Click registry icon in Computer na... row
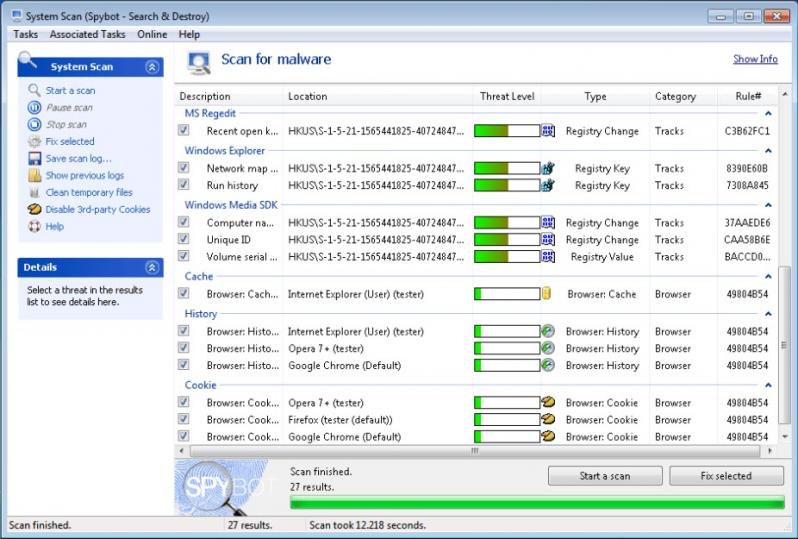 [548, 222]
